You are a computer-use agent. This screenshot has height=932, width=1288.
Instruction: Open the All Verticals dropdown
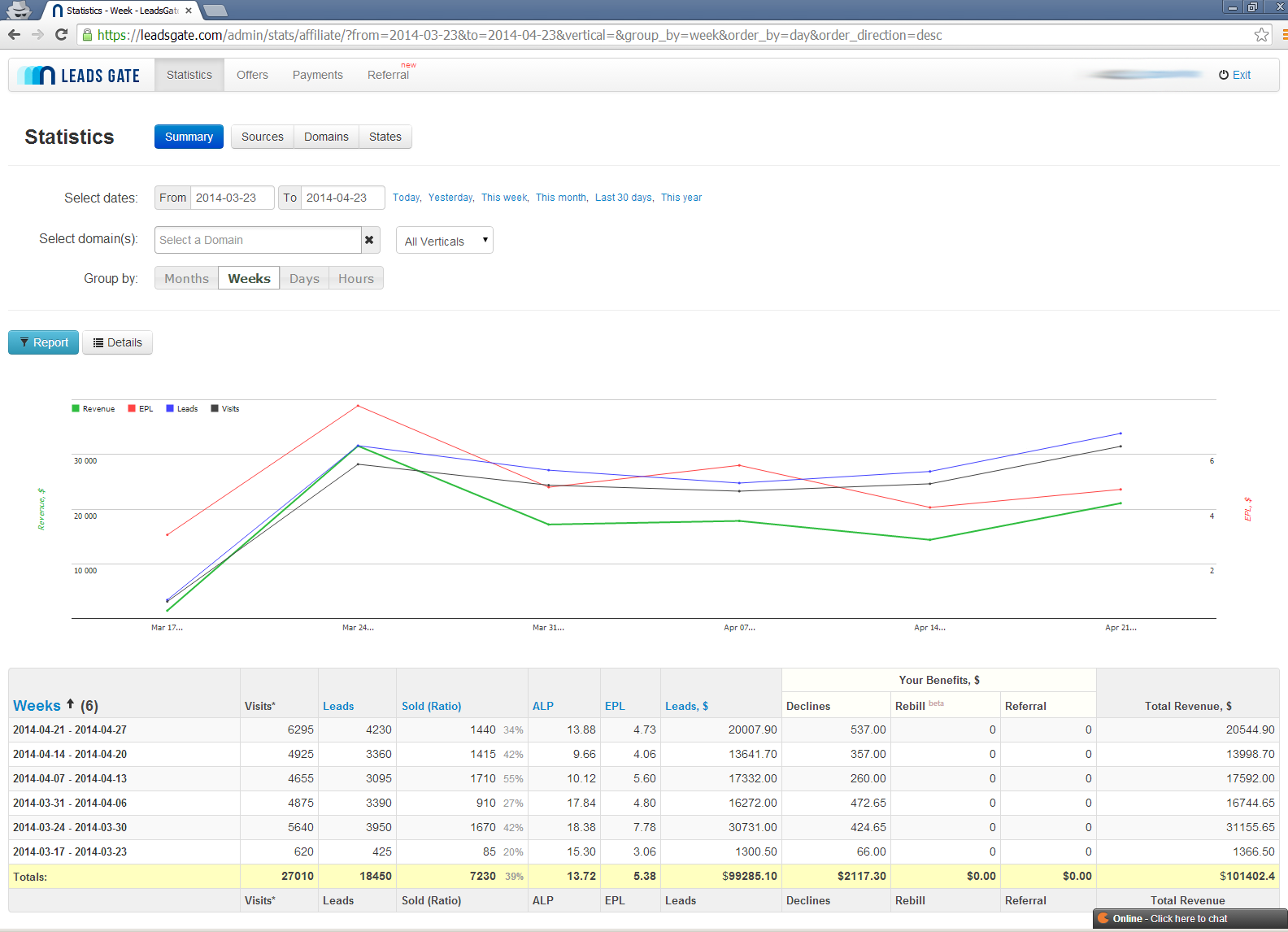coord(445,241)
